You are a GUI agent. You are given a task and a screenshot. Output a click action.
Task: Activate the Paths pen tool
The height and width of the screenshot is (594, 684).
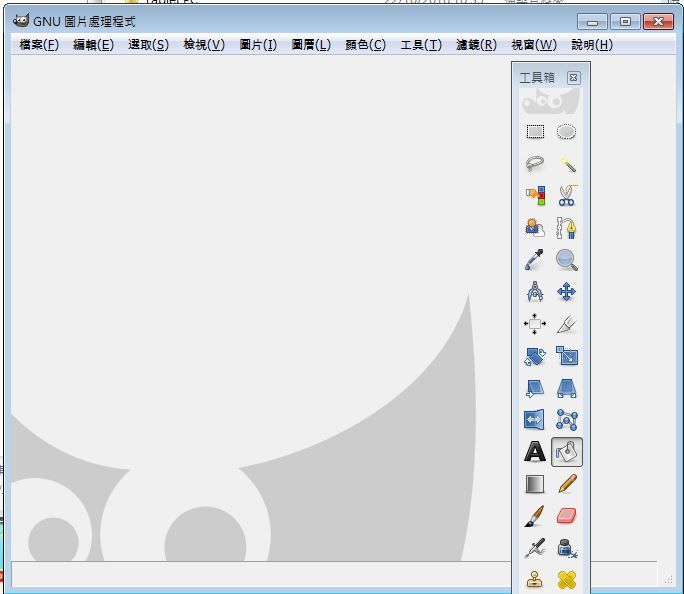[566, 228]
